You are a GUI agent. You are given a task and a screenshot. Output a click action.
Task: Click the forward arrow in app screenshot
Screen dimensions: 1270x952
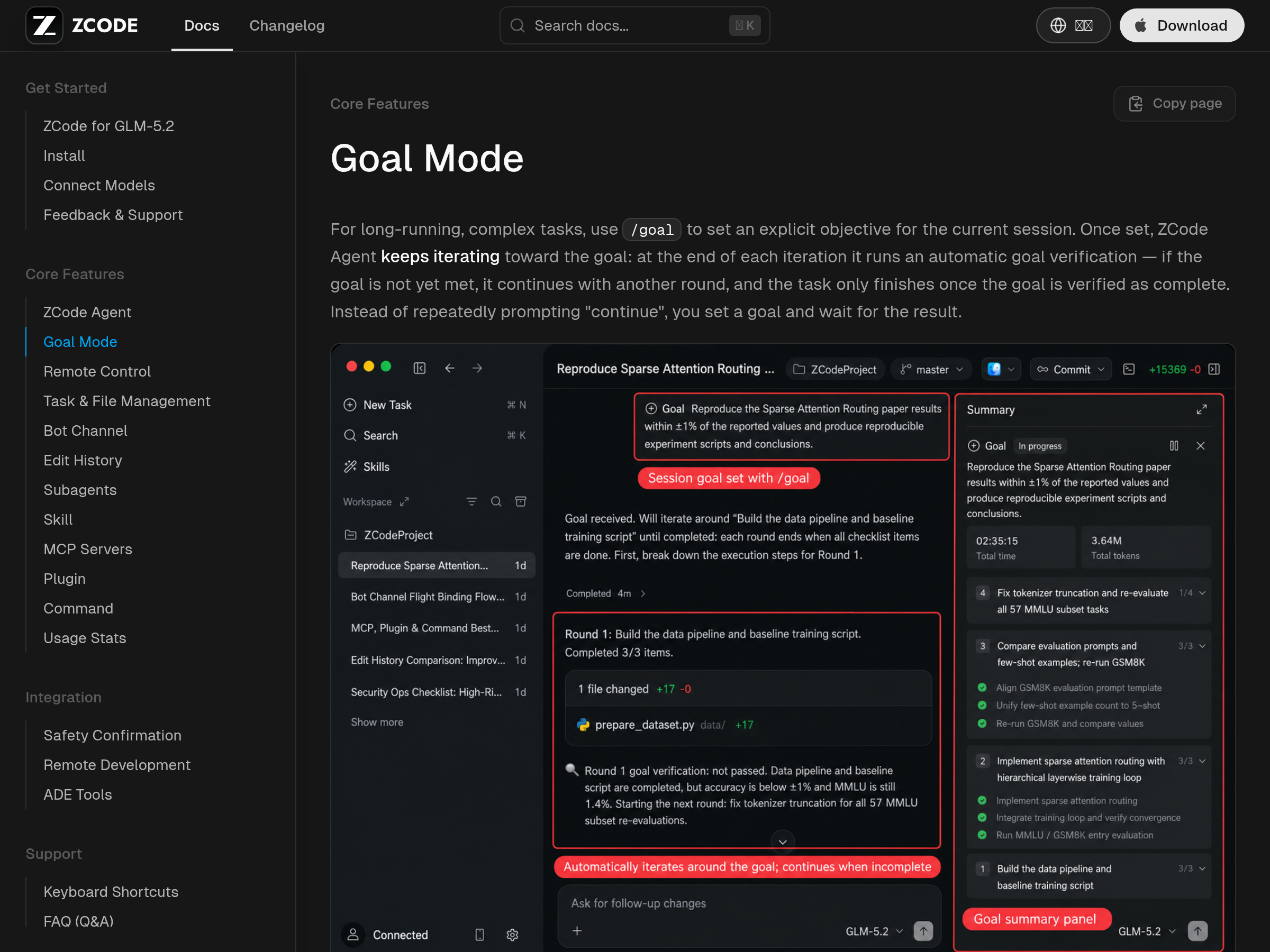477,368
